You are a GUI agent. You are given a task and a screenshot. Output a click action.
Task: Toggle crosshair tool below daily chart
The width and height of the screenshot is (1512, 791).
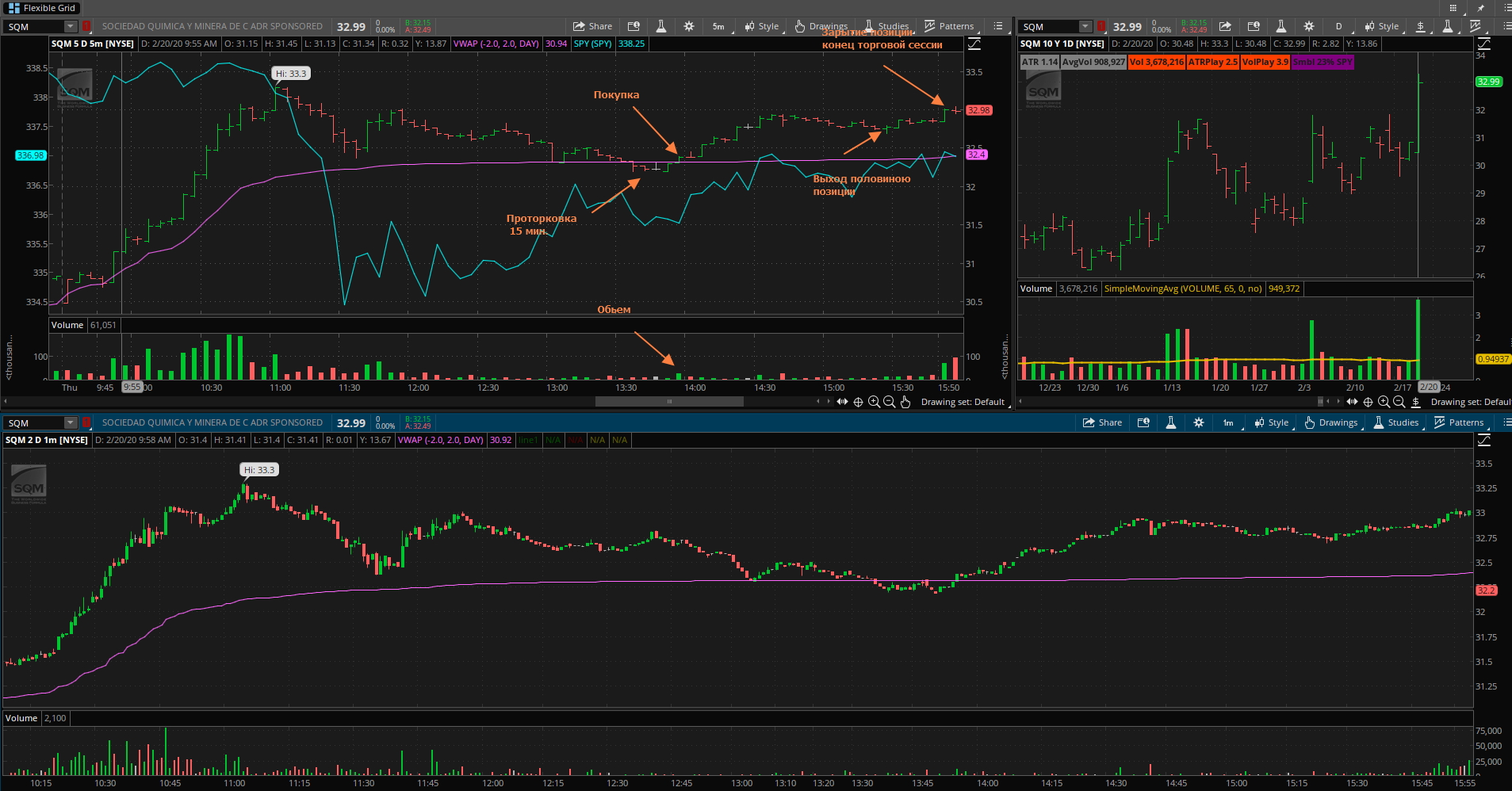click(x=1368, y=402)
